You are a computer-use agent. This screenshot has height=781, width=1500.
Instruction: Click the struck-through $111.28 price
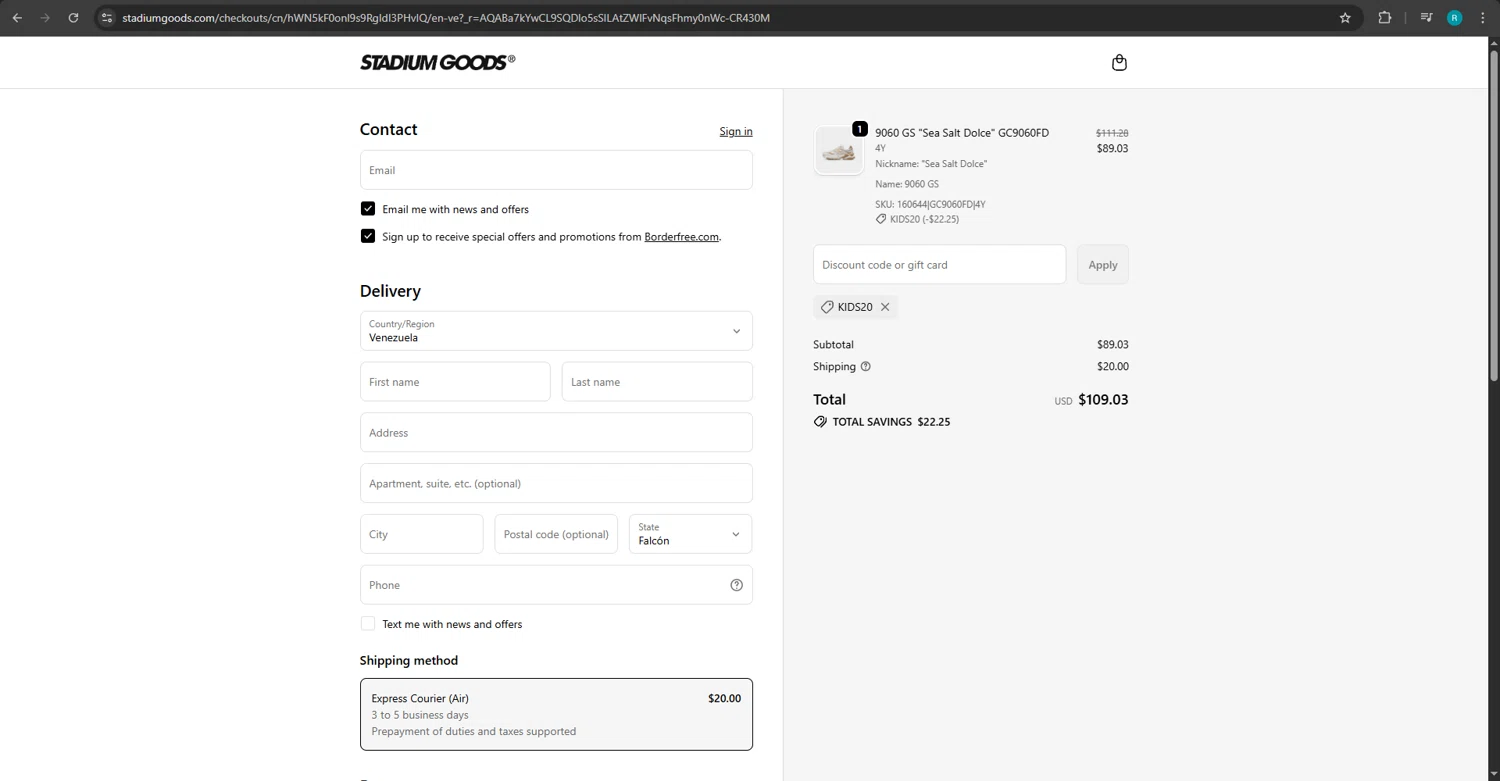[1112, 133]
